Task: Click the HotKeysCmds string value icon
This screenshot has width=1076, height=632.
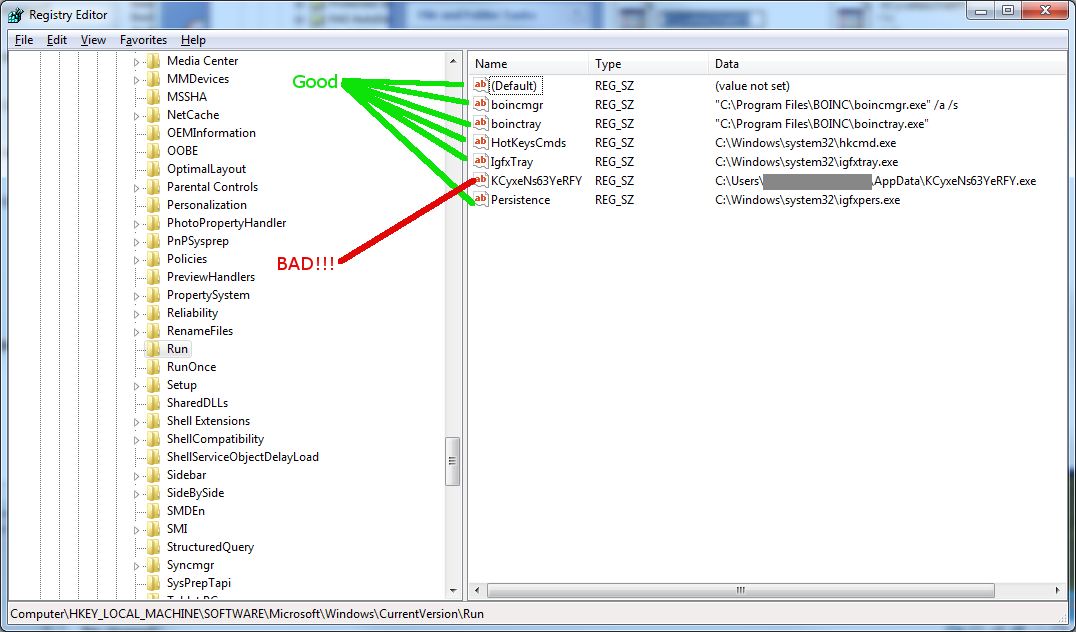Action: pos(481,142)
